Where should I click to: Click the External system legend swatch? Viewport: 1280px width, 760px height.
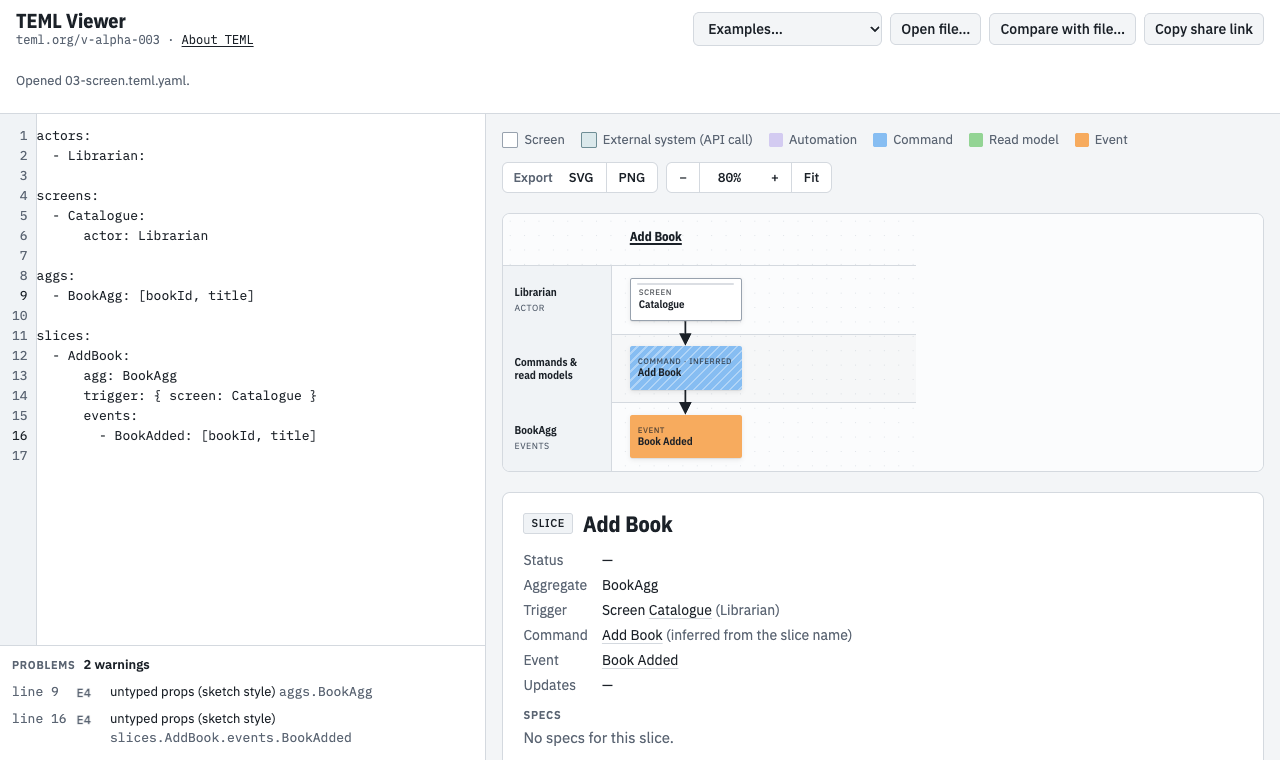(x=589, y=140)
